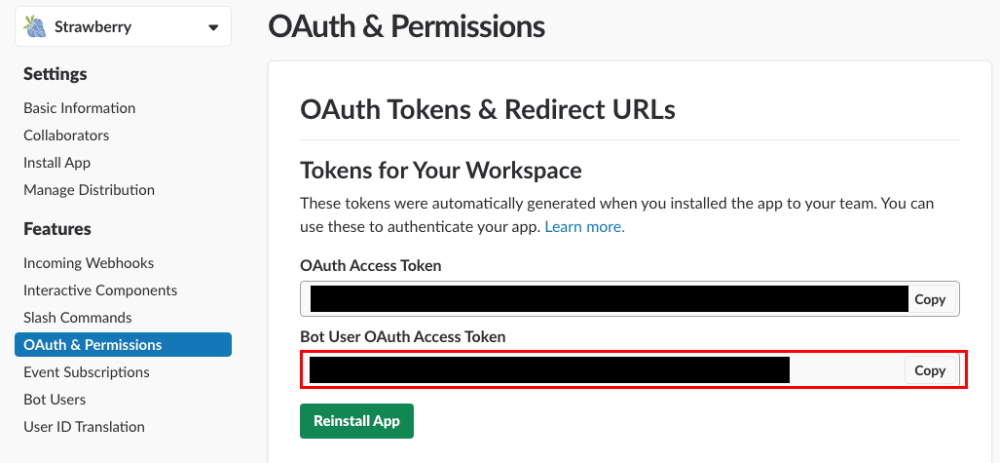This screenshot has height=463, width=1000.
Task: Go to Collaborators page
Action: pos(66,135)
